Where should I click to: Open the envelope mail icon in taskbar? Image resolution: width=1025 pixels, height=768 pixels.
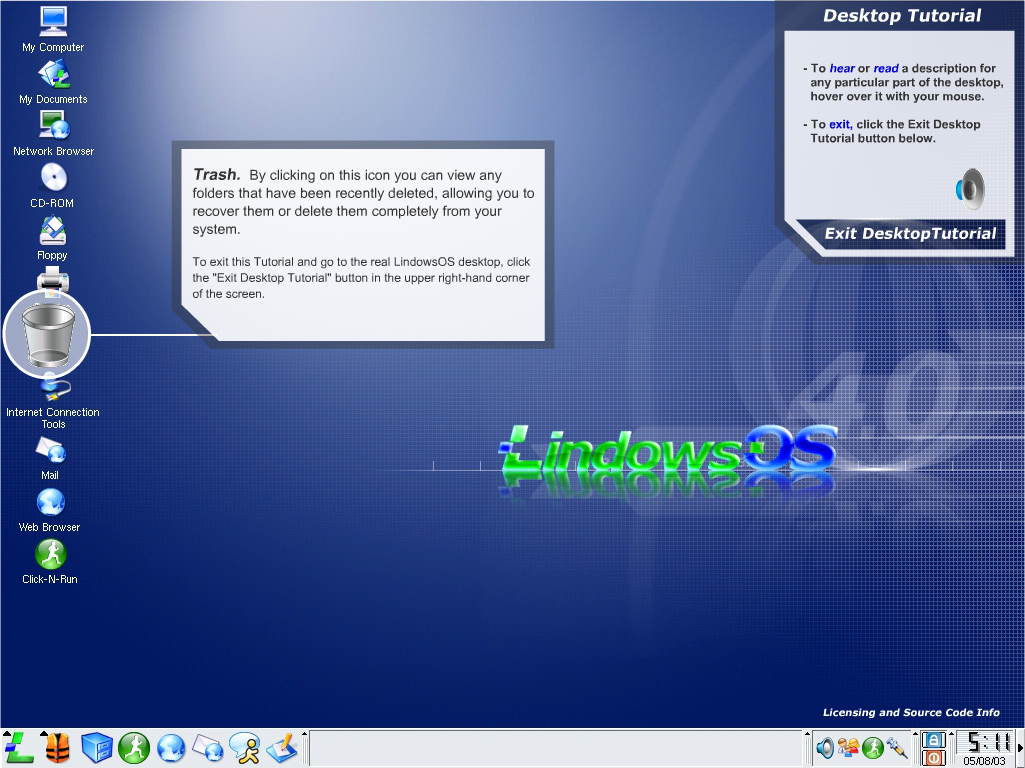pos(209,748)
